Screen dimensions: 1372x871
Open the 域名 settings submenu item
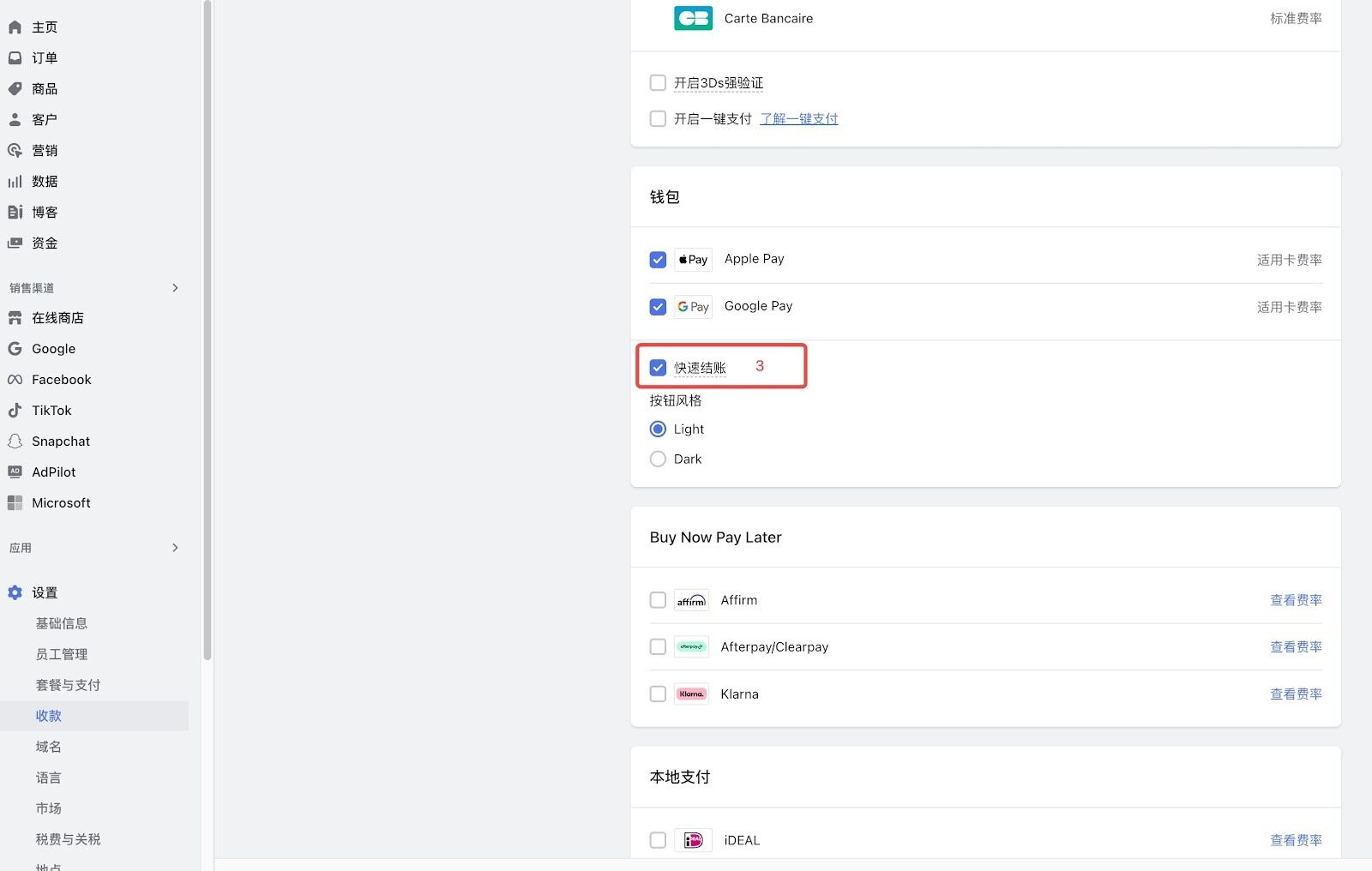pos(49,747)
